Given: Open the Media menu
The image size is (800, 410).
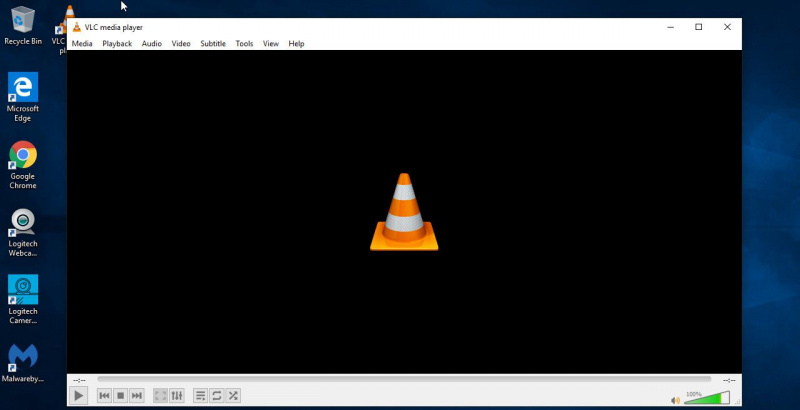Looking at the screenshot, I should click(x=82, y=43).
